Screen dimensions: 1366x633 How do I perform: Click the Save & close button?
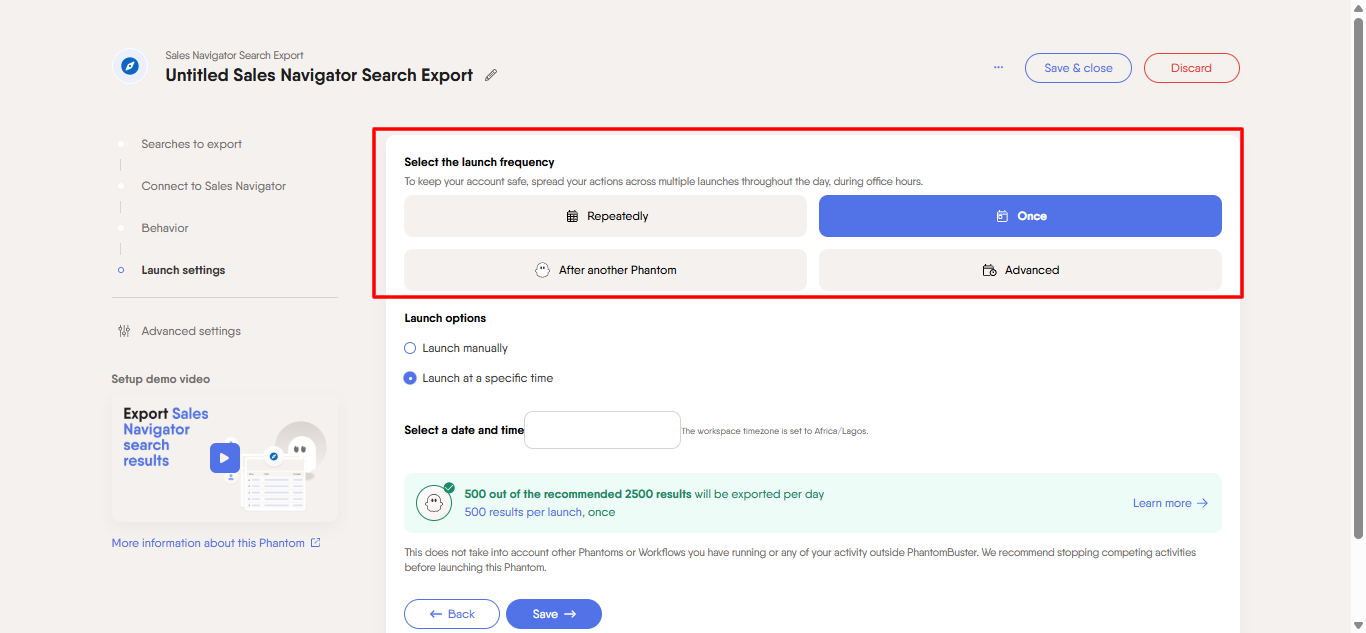tap(1078, 68)
